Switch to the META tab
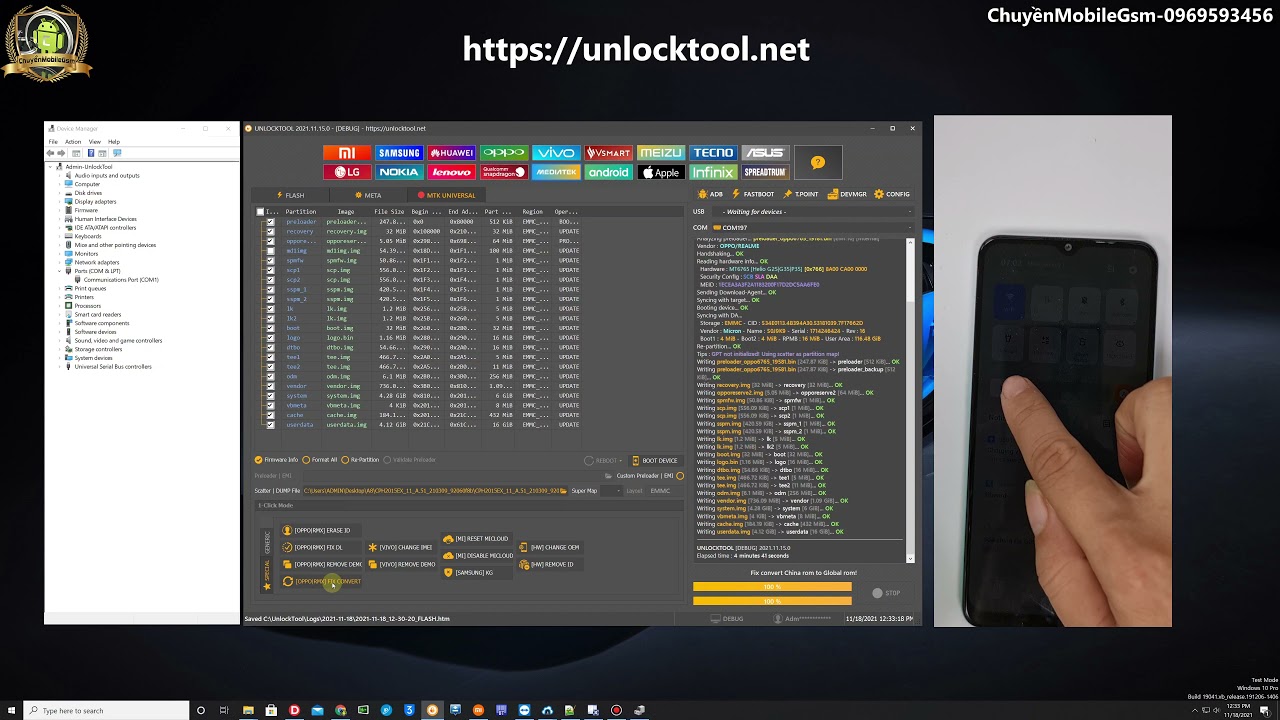The image size is (1280, 720). coord(368,195)
